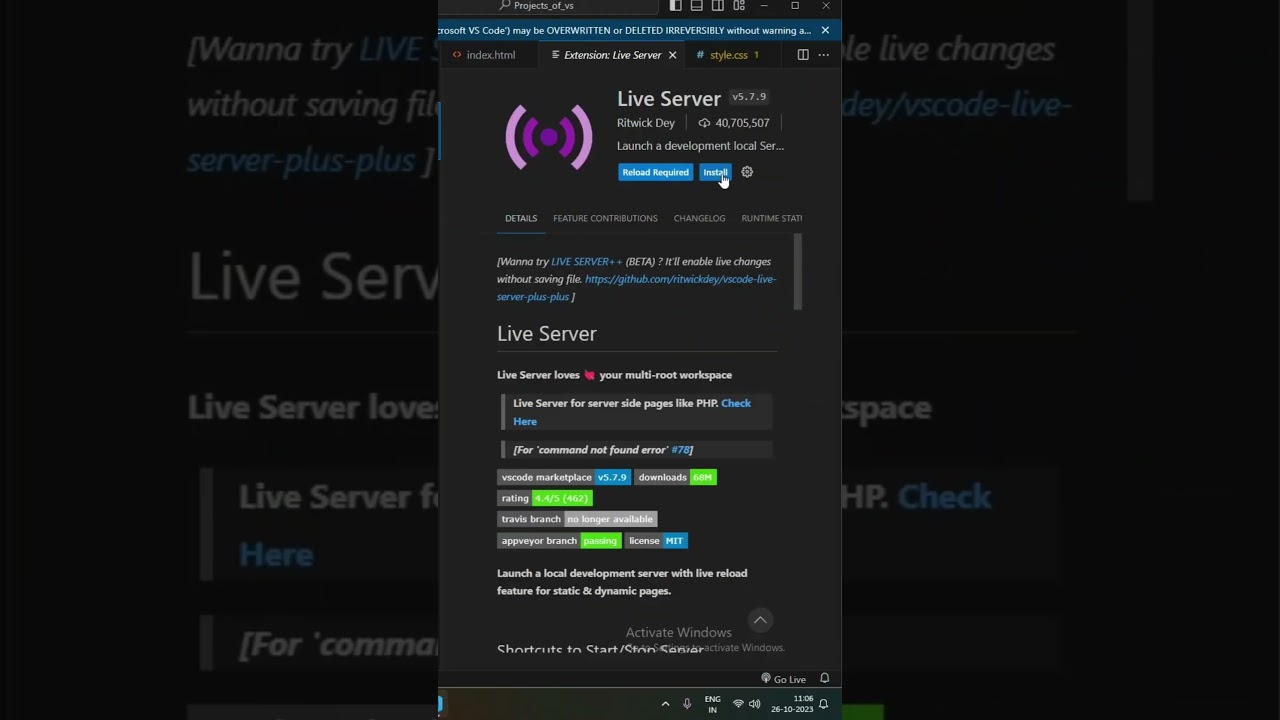Open the Windows notification bell icon

pyautogui.click(x=823, y=704)
